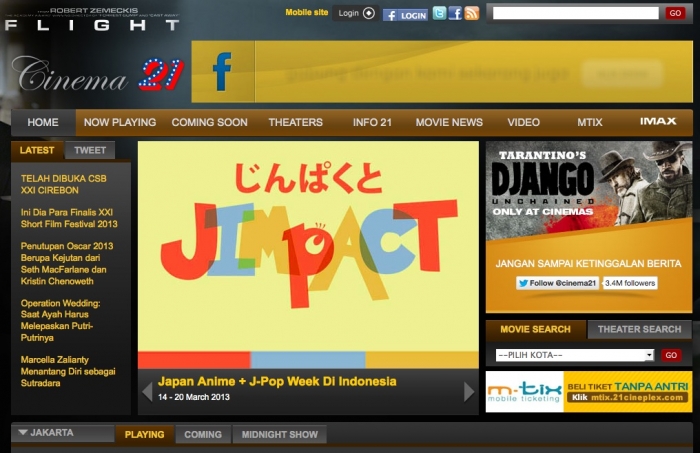
Task: Switch to the COMING tab
Action: (x=203, y=434)
